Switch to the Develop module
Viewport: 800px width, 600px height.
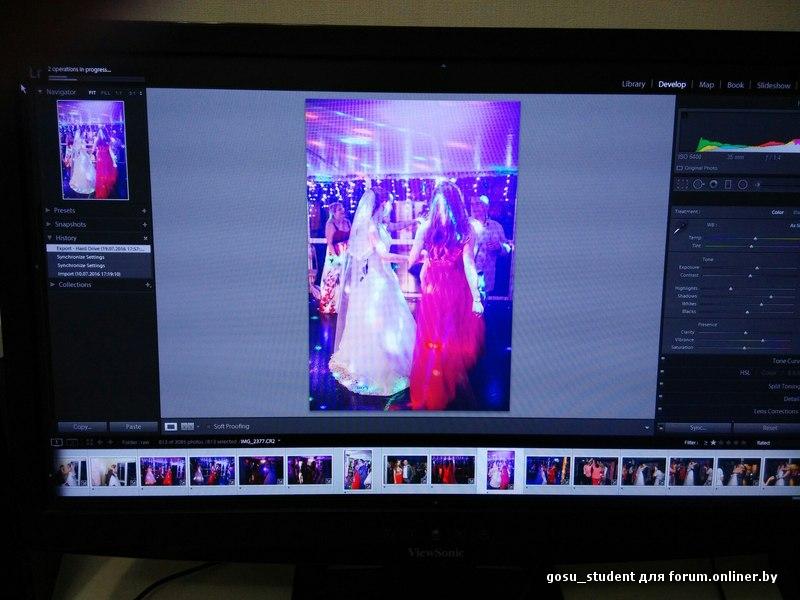pos(672,84)
